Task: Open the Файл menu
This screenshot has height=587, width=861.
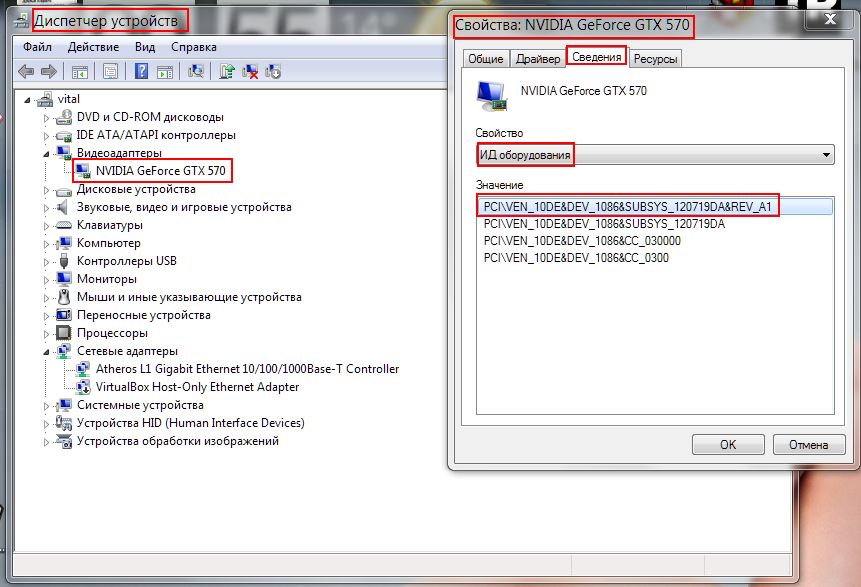Action: [x=37, y=47]
